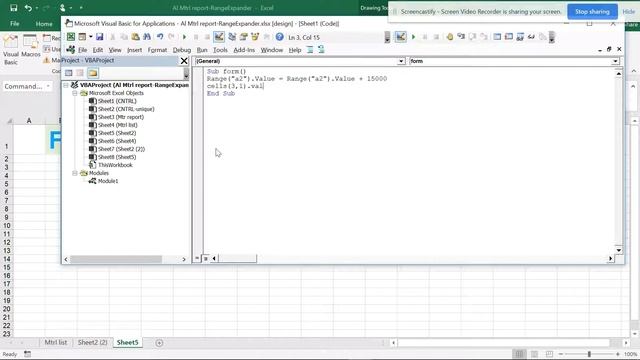Click Excel Undo arrow in quick access toolbar

pyautogui.click(x=28, y=8)
